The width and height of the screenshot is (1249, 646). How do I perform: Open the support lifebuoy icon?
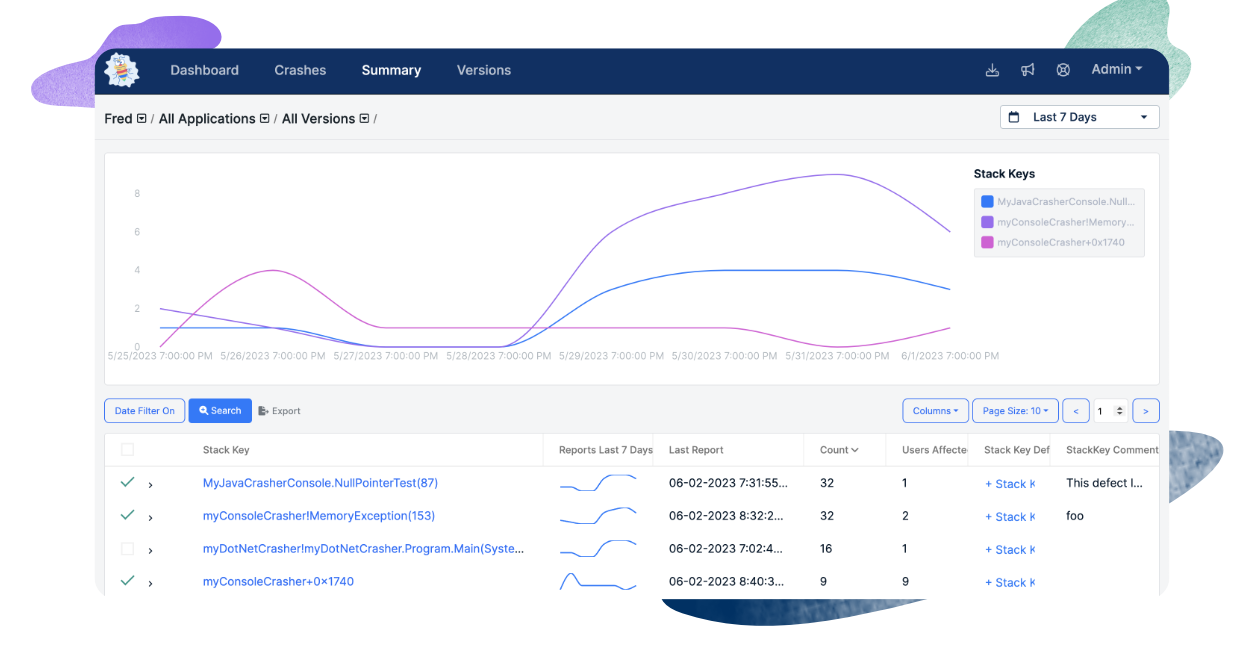1063,70
